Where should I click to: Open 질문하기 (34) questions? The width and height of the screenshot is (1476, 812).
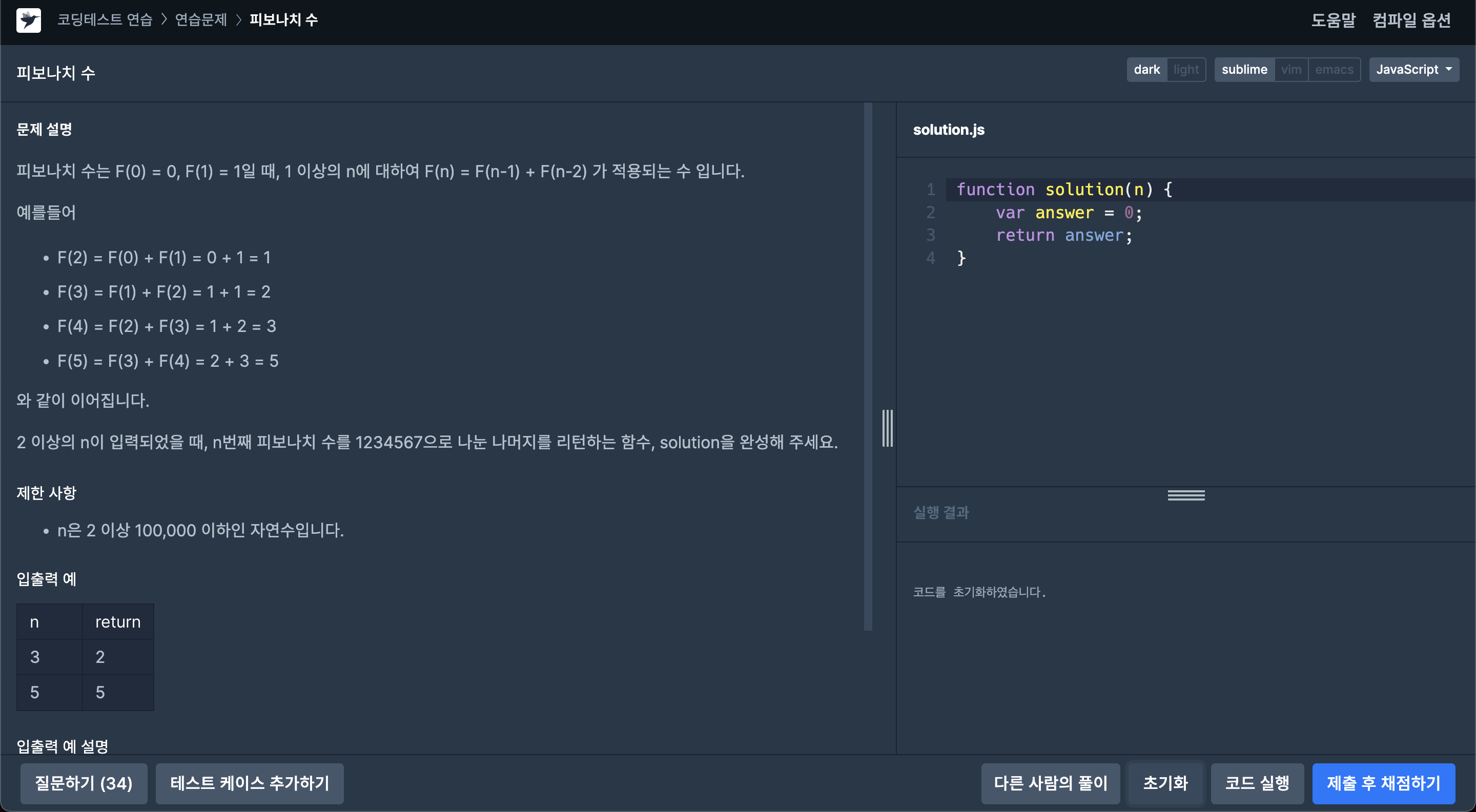click(x=84, y=783)
